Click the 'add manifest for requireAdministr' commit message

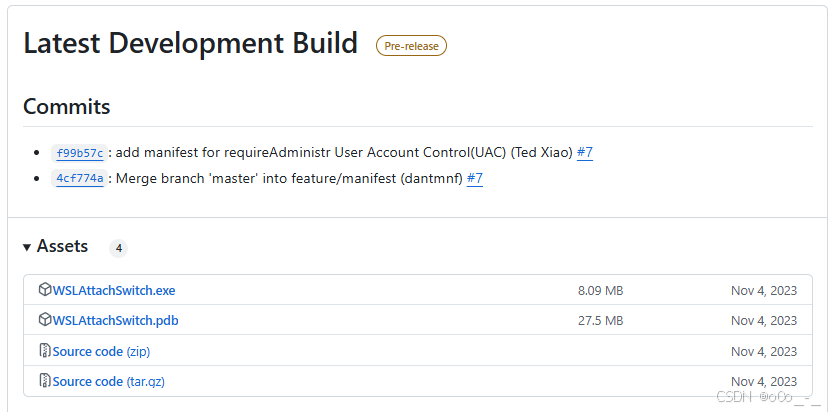click(x=344, y=153)
